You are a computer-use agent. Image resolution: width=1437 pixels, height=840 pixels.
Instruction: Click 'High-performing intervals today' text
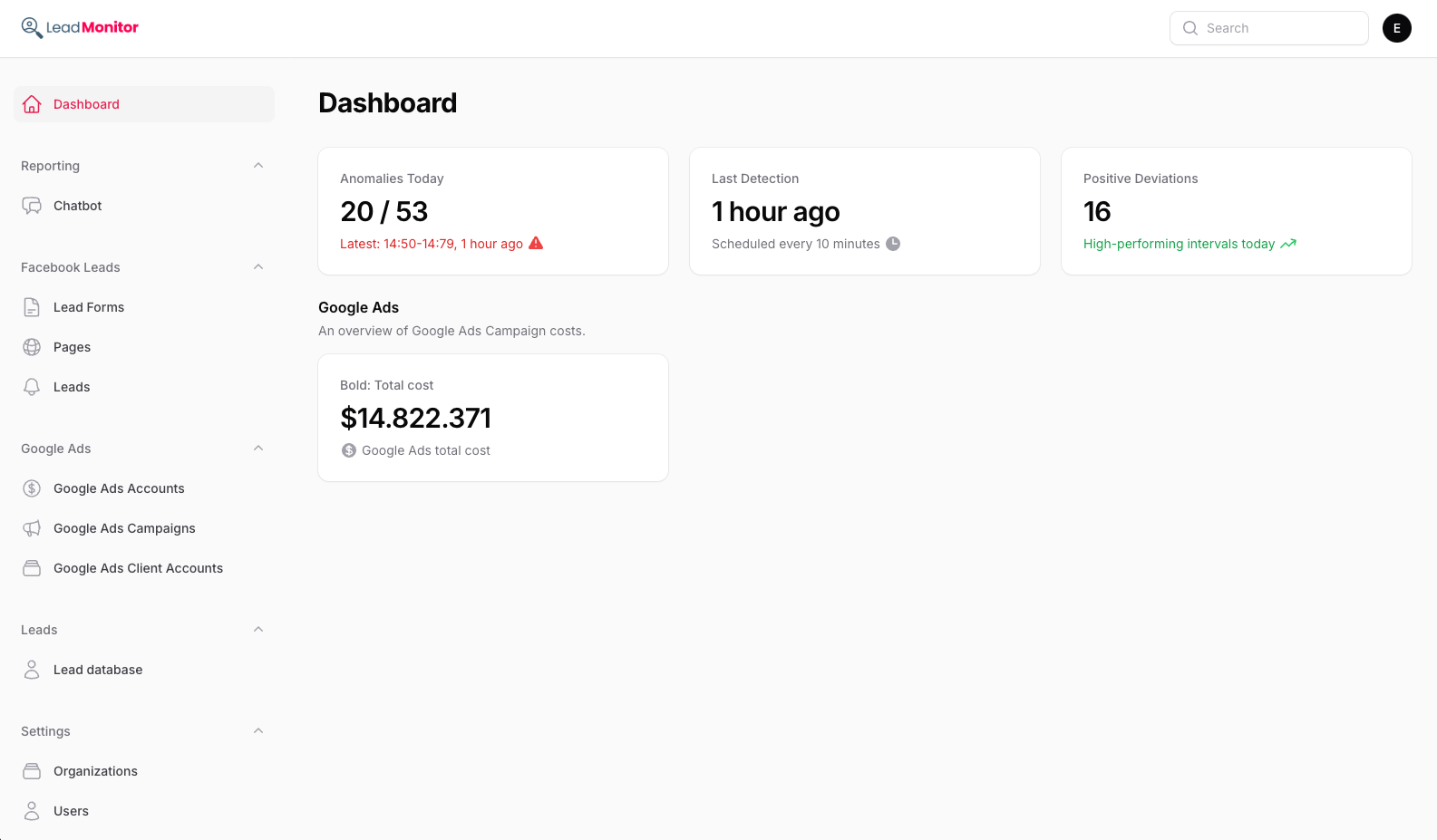point(1179,244)
